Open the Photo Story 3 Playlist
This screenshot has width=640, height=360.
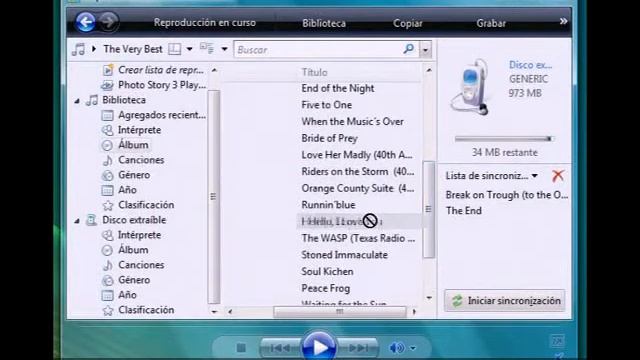pos(162,85)
